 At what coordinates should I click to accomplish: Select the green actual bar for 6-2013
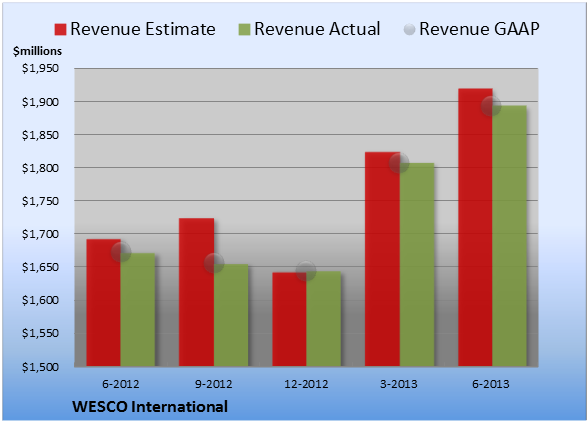510,236
